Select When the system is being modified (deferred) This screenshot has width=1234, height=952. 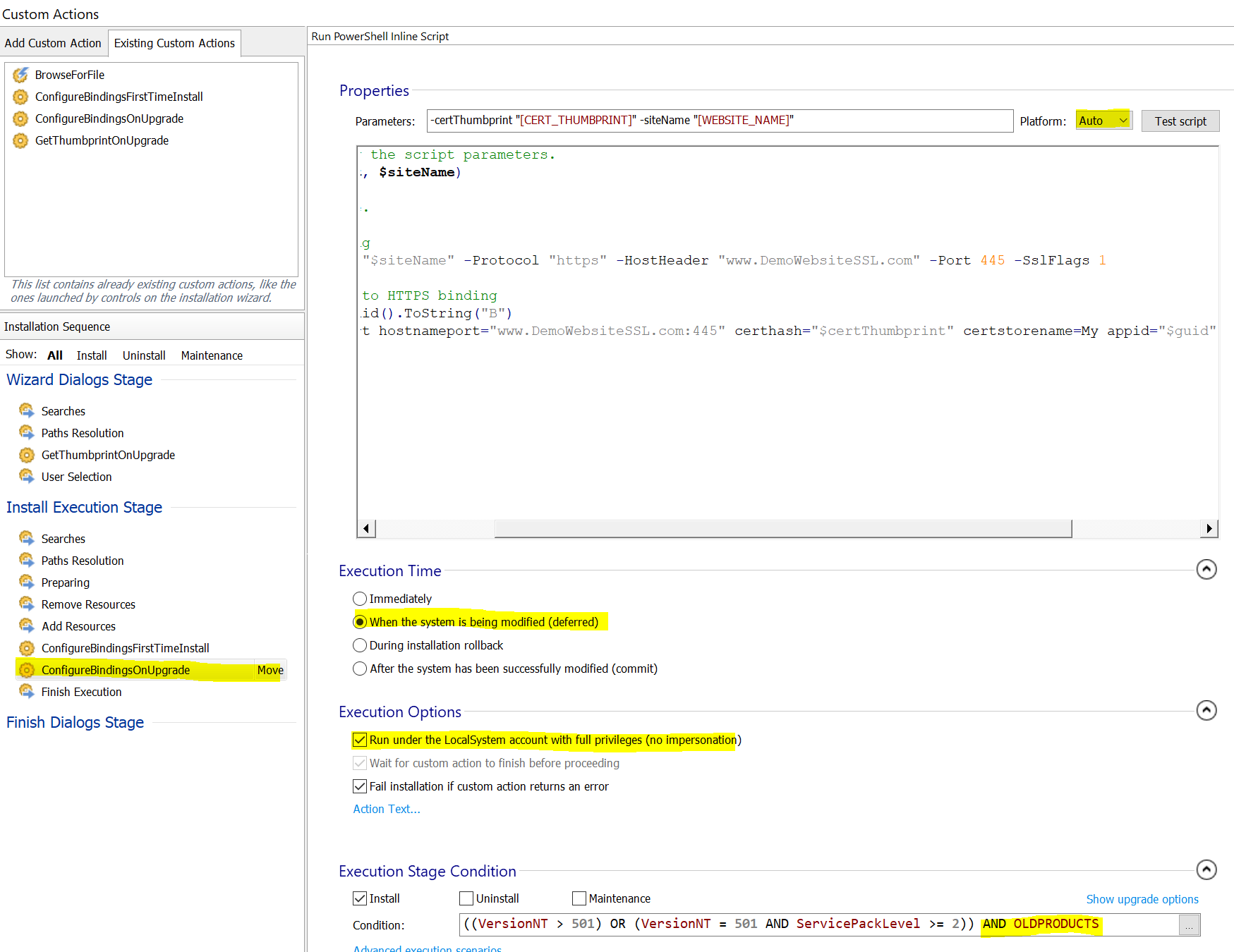coord(360,622)
